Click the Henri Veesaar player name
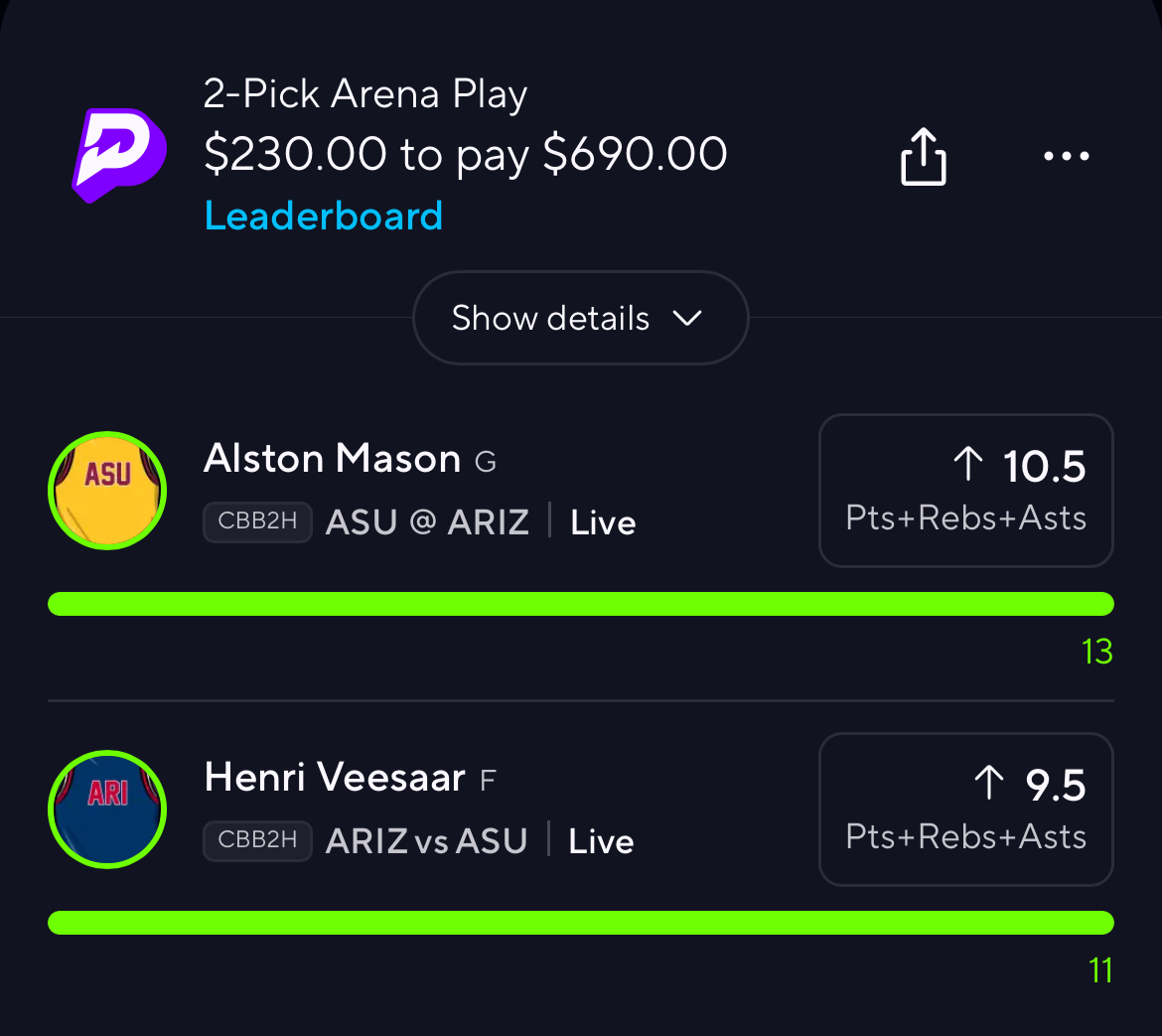Screen dimensions: 1162x1036 334,778
